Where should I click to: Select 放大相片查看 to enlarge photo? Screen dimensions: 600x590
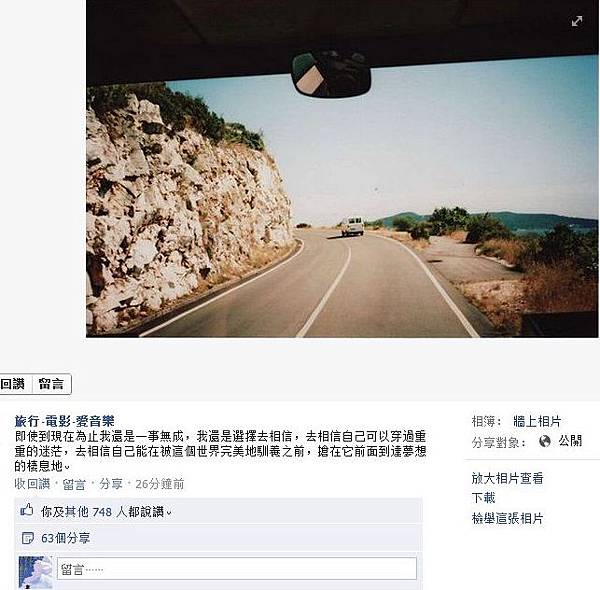(507, 478)
